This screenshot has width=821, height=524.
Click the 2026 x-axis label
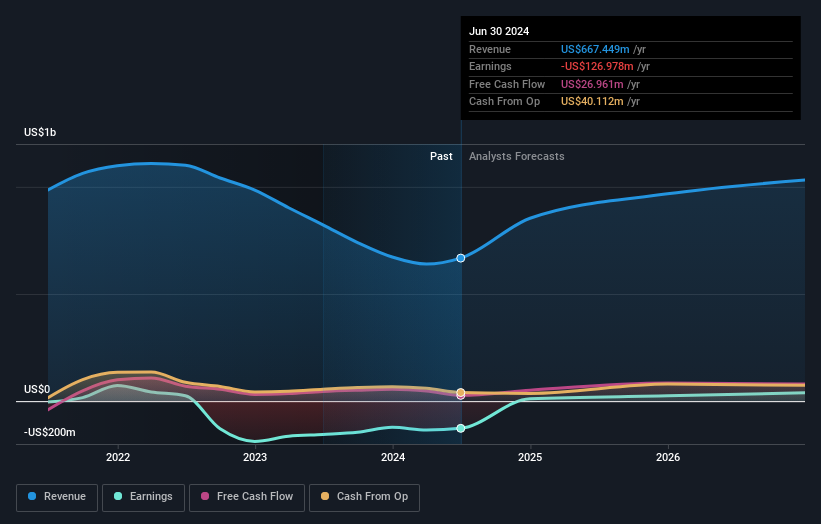coord(668,457)
